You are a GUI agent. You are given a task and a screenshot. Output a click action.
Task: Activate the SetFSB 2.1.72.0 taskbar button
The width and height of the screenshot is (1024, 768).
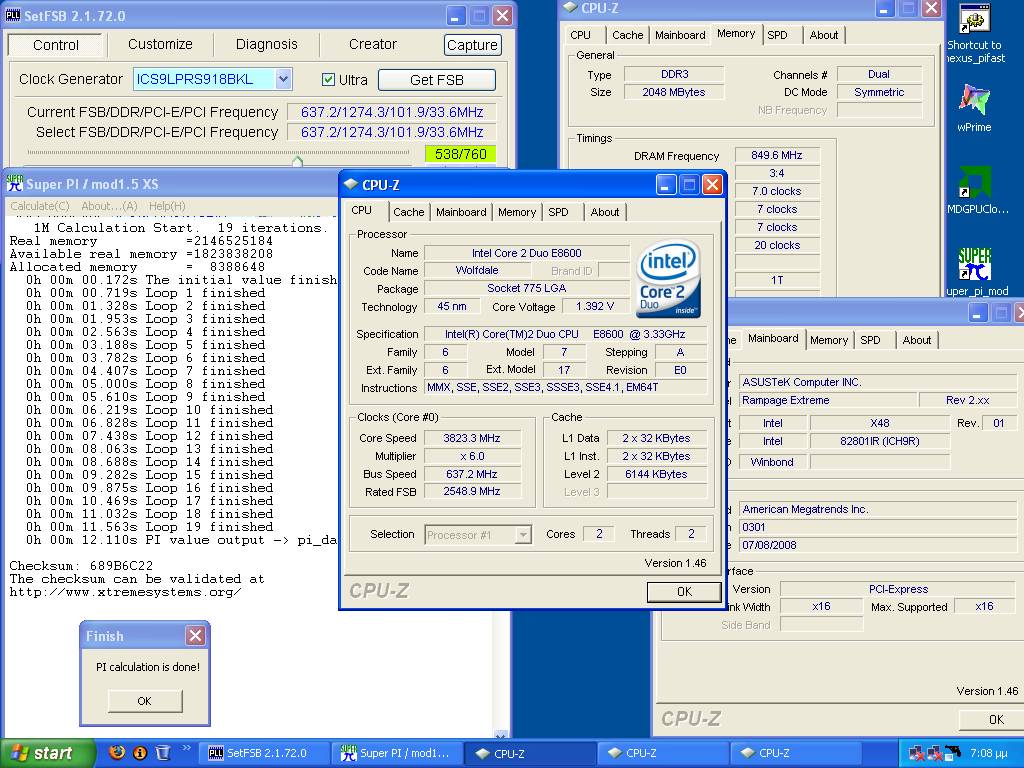pyautogui.click(x=264, y=753)
